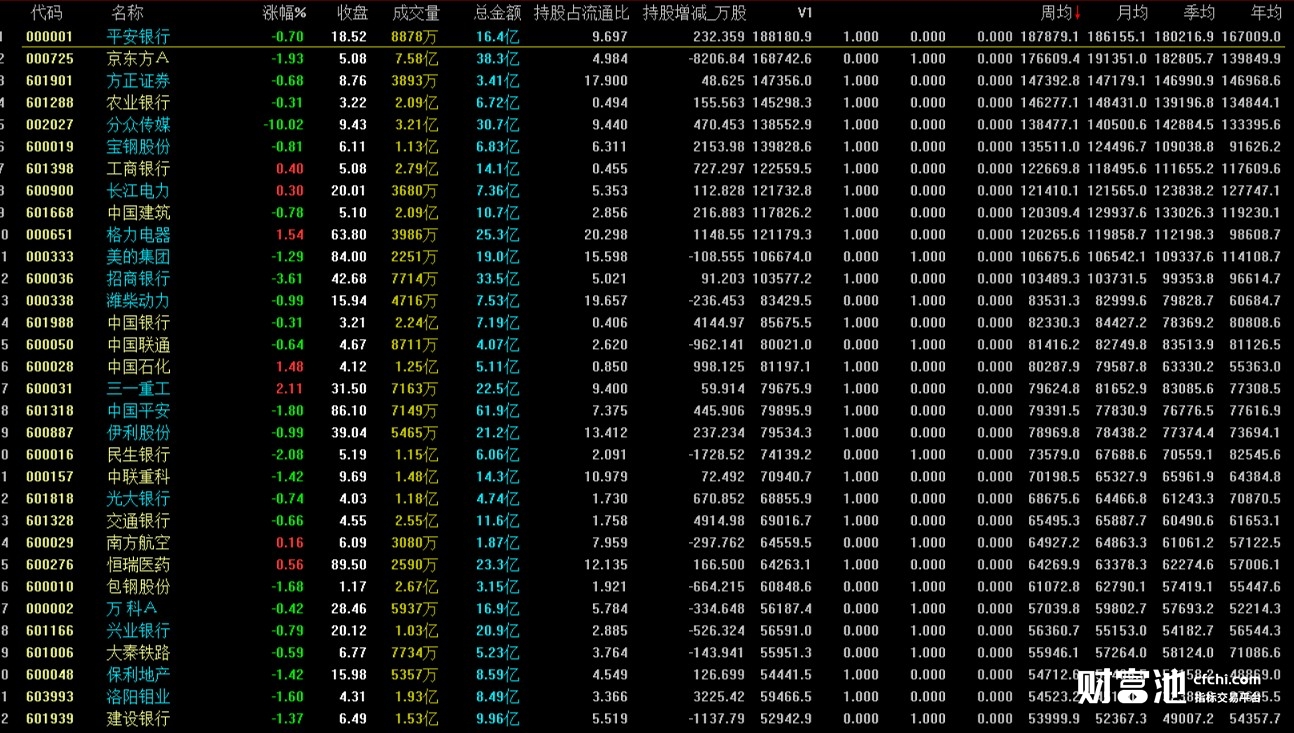Select the 招商银行 stock name

point(138,279)
